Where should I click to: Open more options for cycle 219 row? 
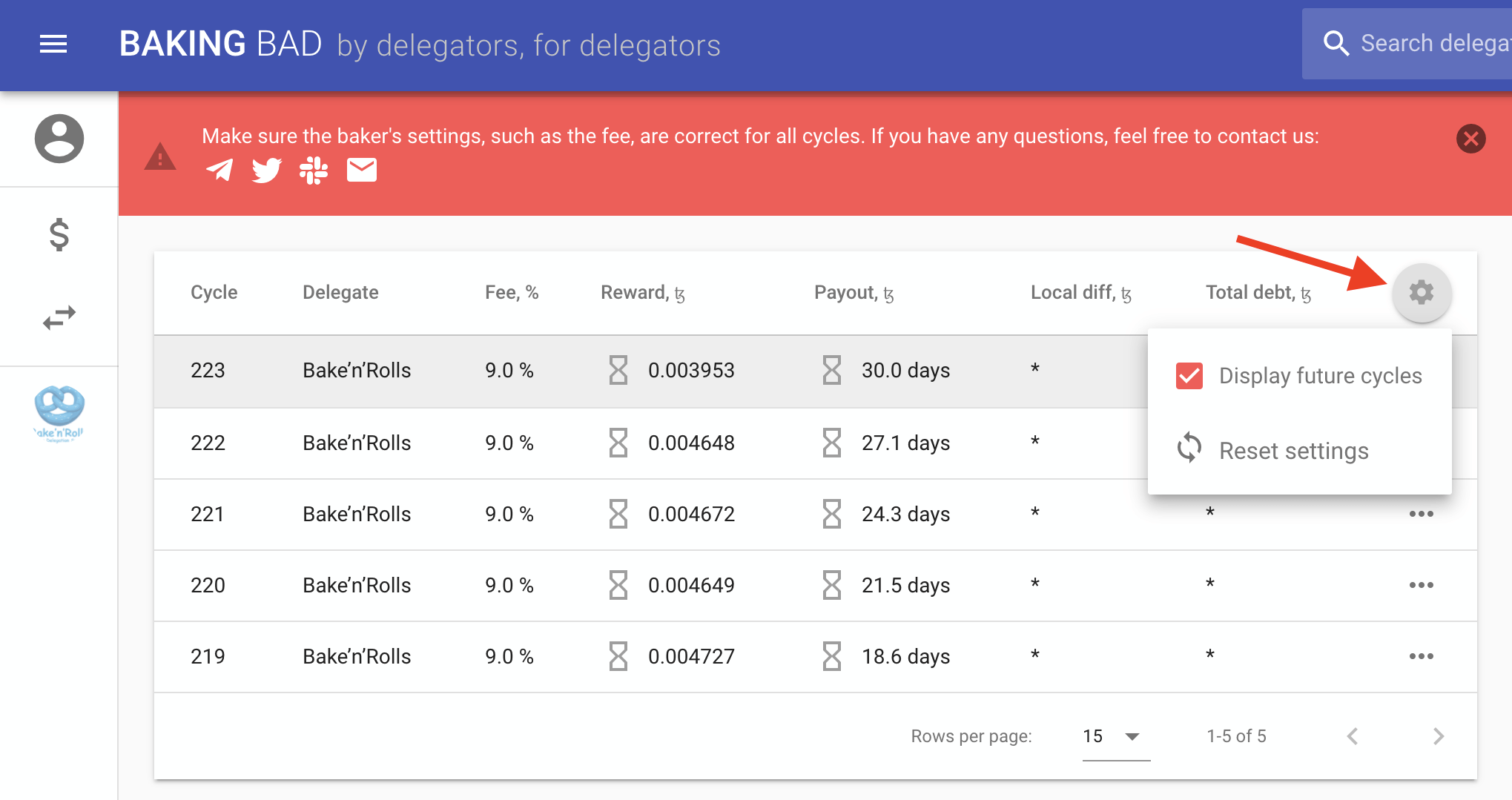click(1422, 656)
